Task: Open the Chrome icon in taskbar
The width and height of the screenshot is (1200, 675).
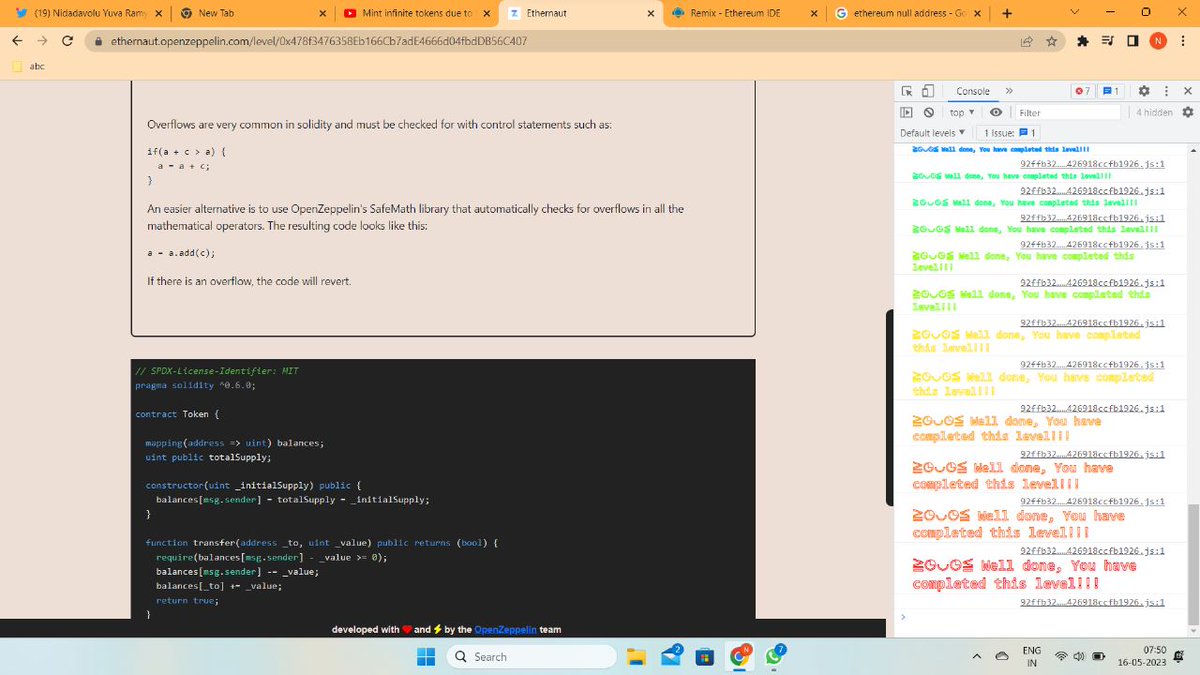Action: (742, 656)
